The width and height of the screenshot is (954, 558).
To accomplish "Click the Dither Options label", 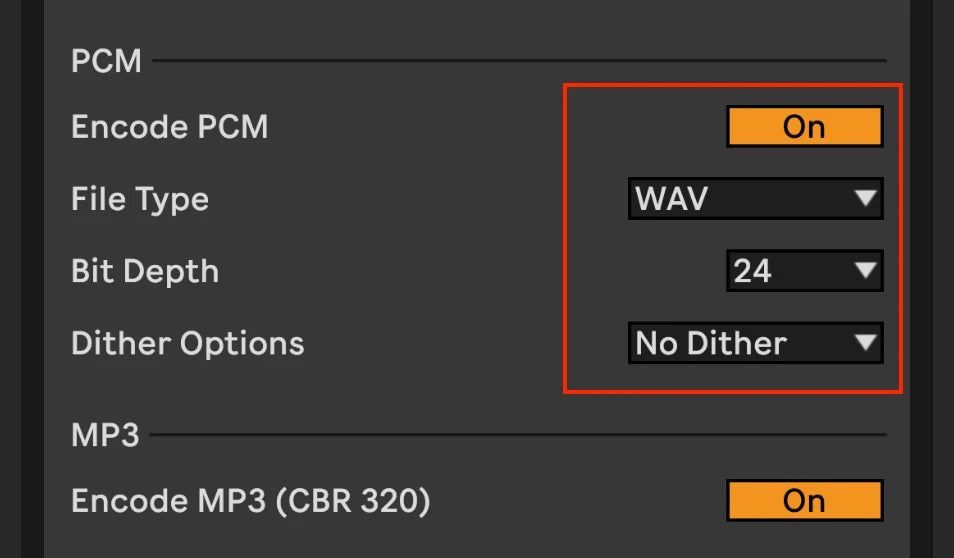I will (x=188, y=344).
